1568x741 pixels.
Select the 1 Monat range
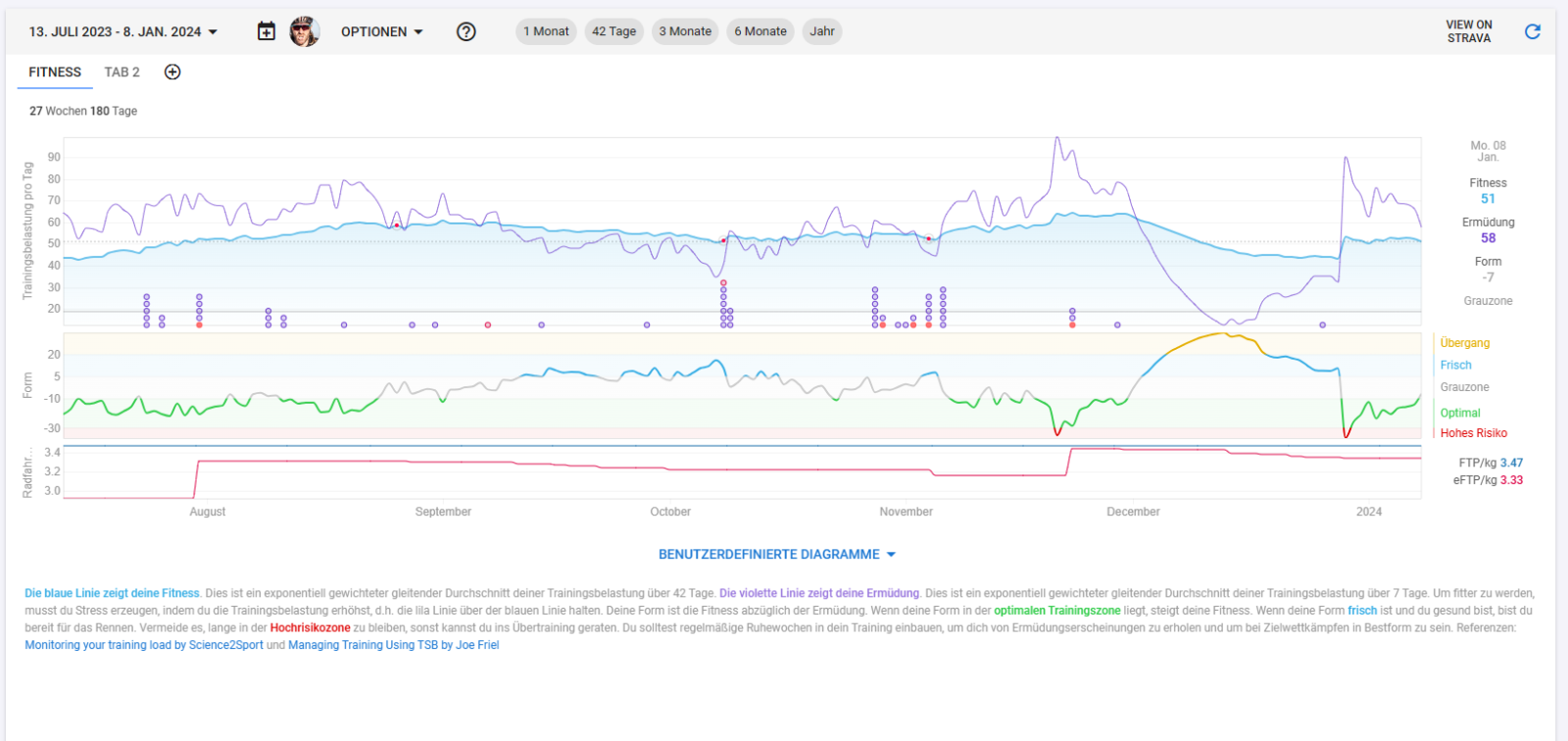pyautogui.click(x=546, y=31)
